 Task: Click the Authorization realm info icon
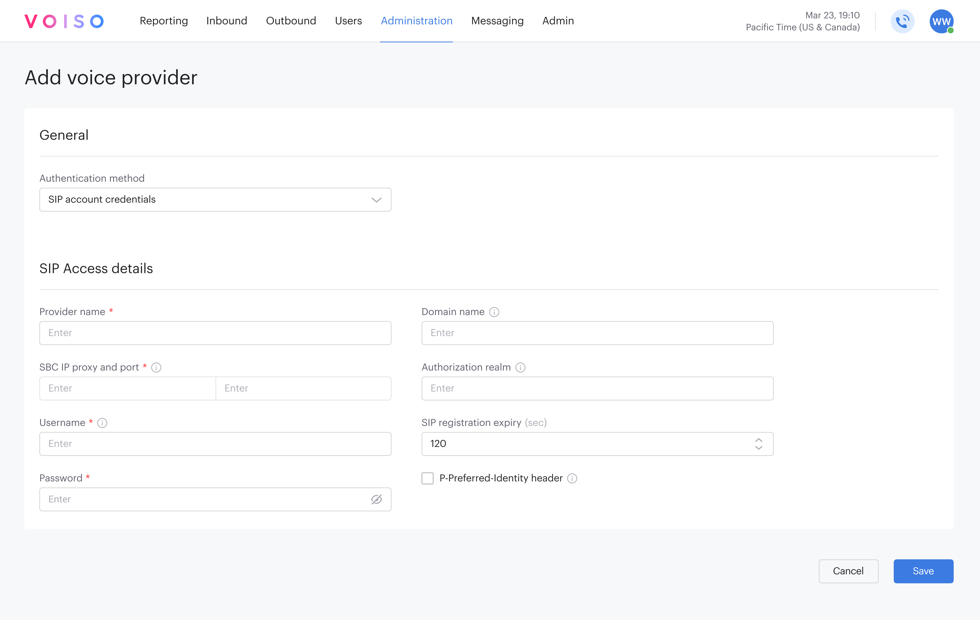[520, 368]
